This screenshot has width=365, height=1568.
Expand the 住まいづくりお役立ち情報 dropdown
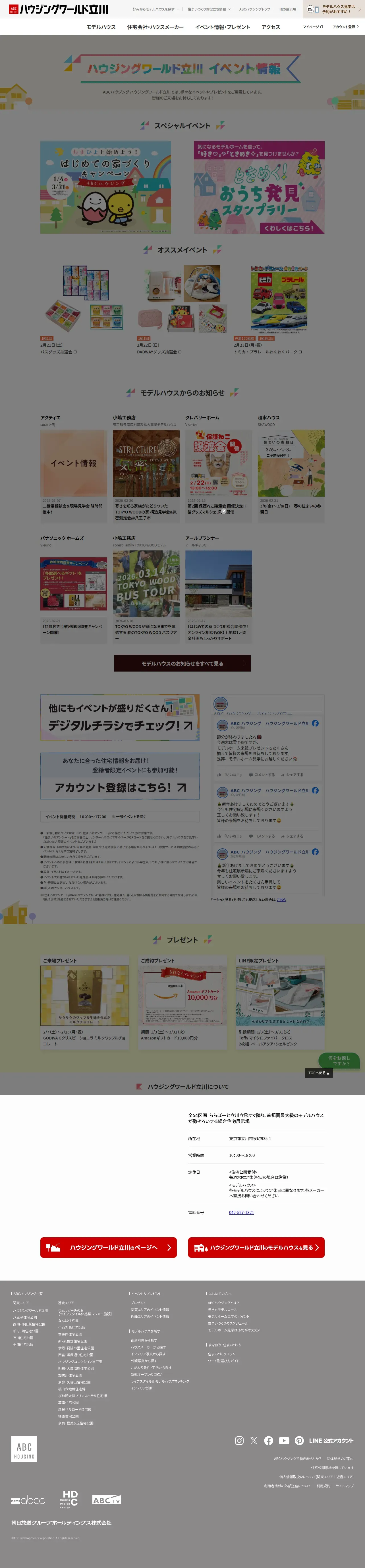coord(209,9)
